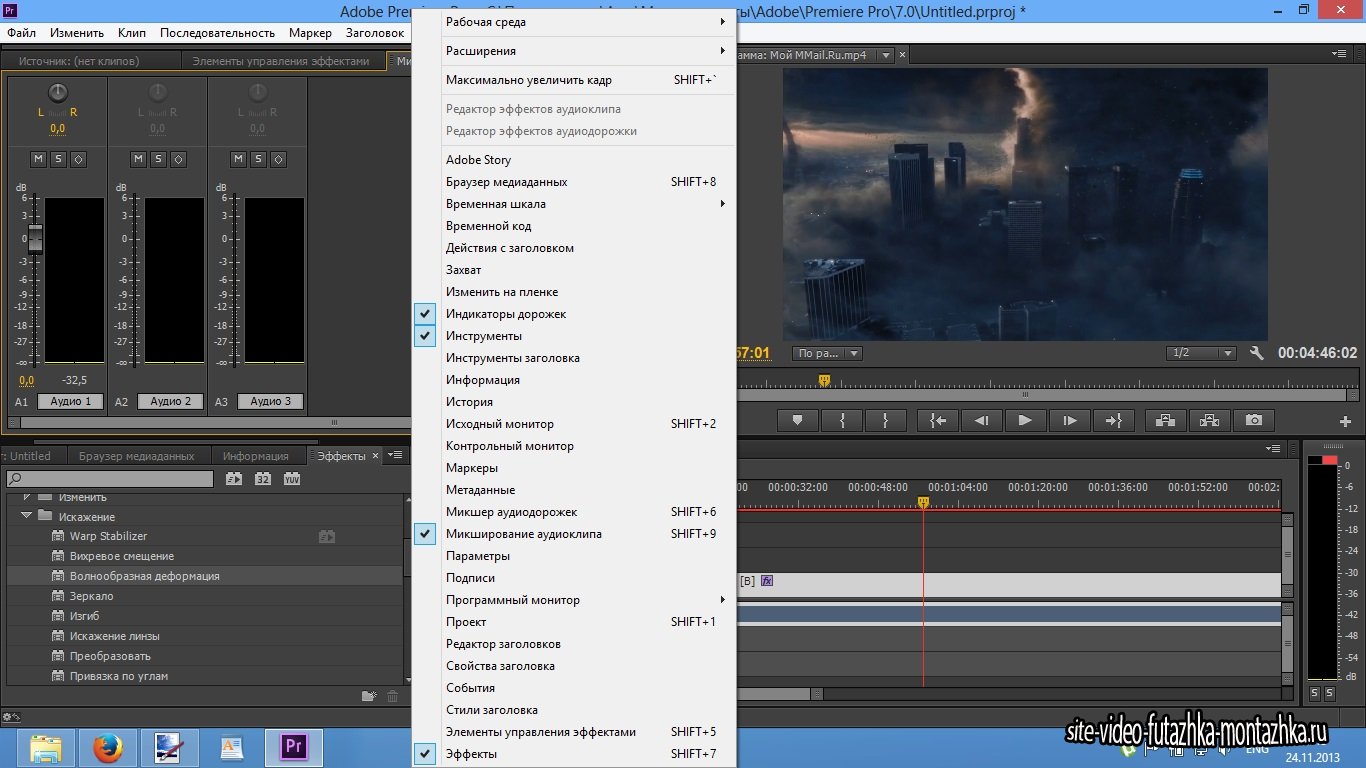Create a new custom bin in Effects
1366x768 pixels.
pyautogui.click(x=368, y=696)
